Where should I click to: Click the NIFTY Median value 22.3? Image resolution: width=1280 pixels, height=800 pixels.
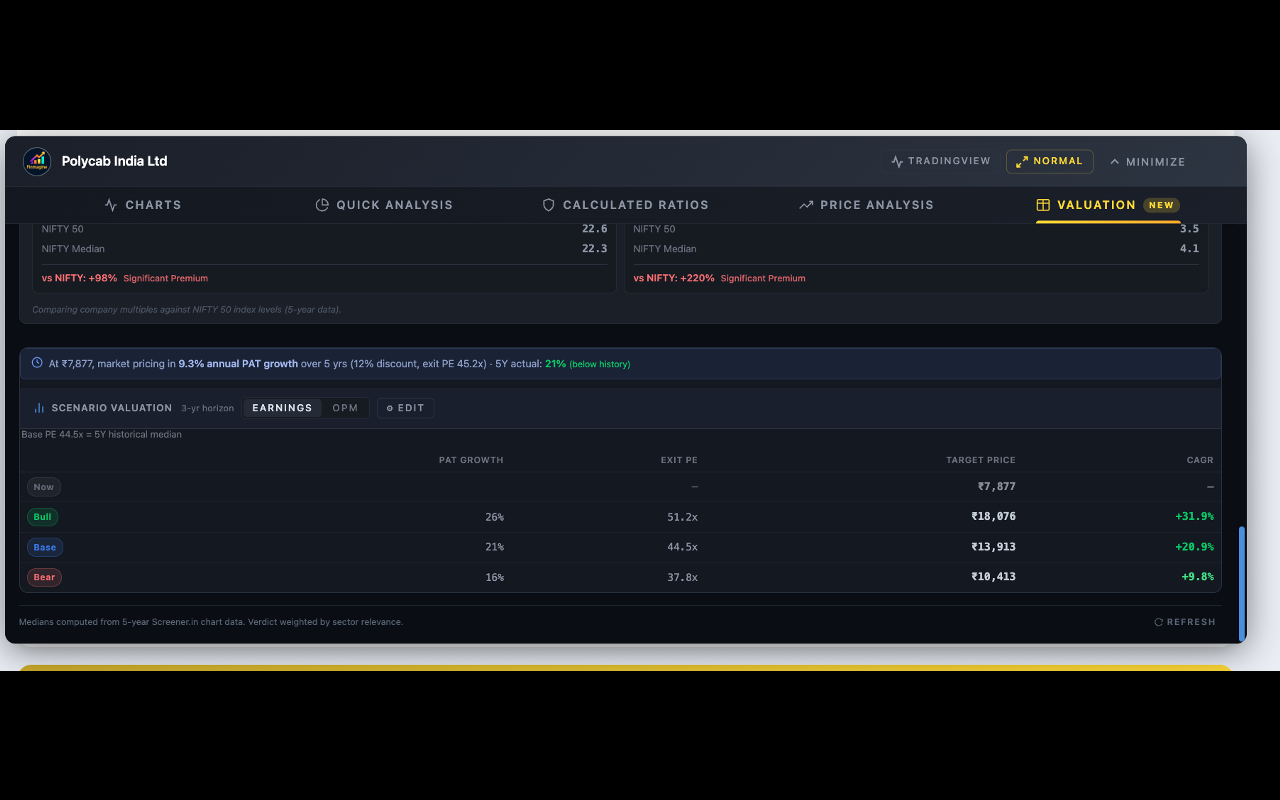click(x=595, y=249)
